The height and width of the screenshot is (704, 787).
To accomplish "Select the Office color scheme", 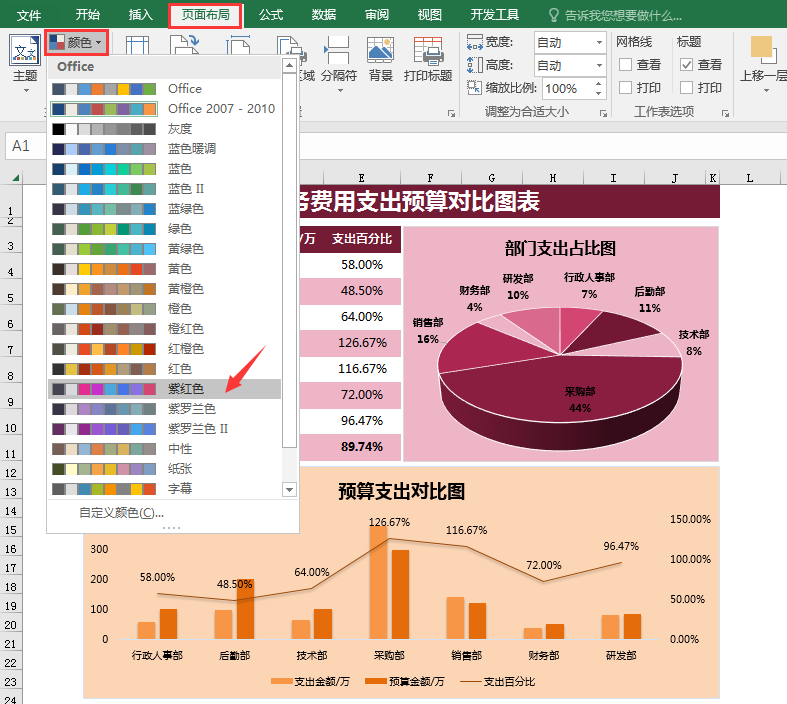I will coord(164,89).
